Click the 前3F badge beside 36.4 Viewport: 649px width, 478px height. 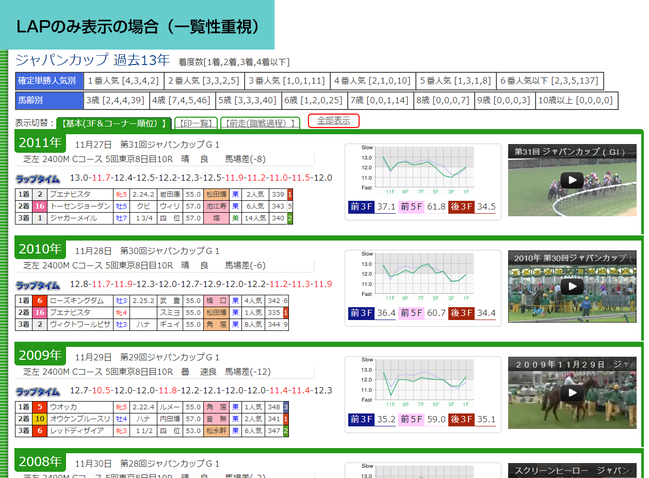tap(361, 313)
